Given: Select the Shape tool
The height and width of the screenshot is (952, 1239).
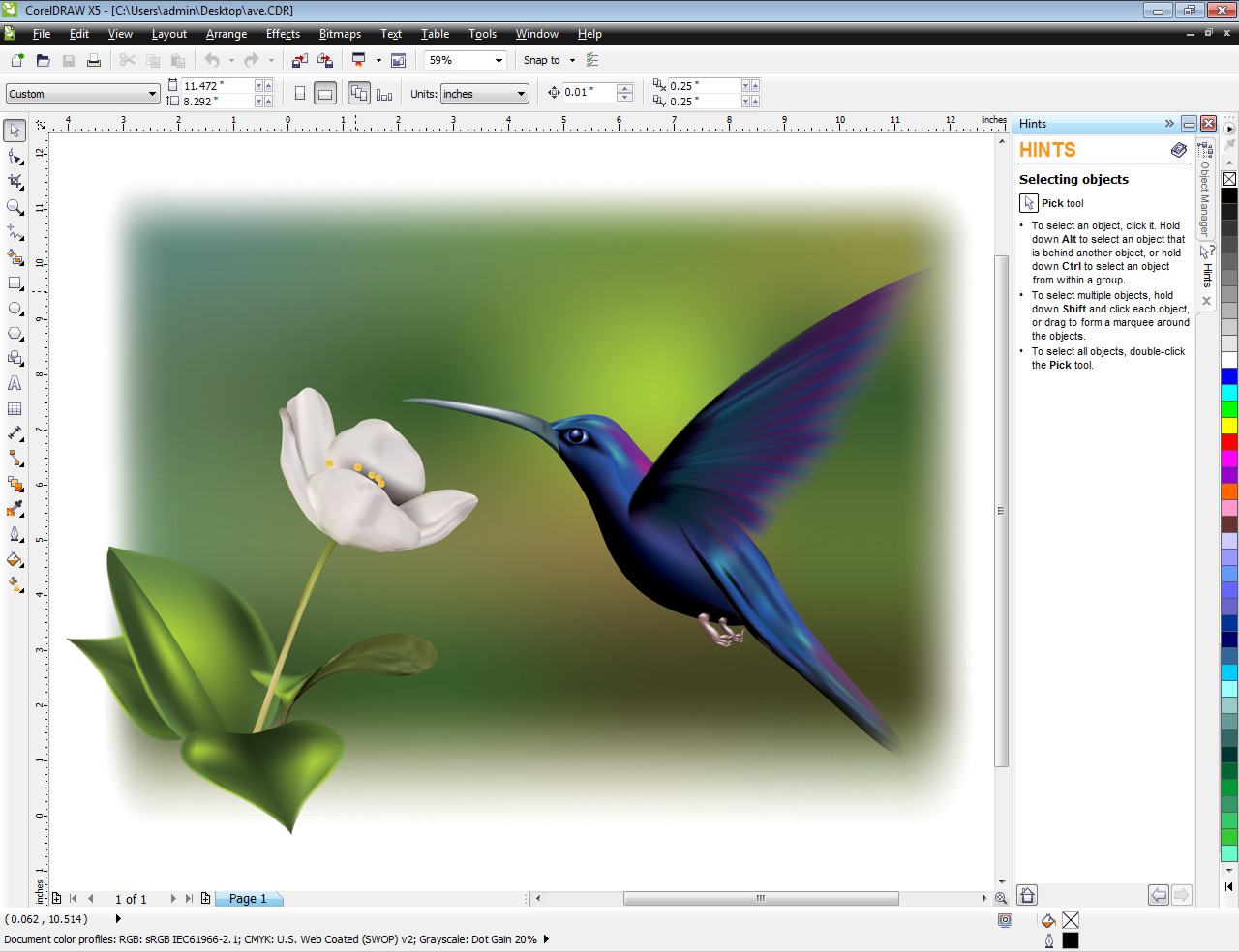Looking at the screenshot, I should click(14, 156).
